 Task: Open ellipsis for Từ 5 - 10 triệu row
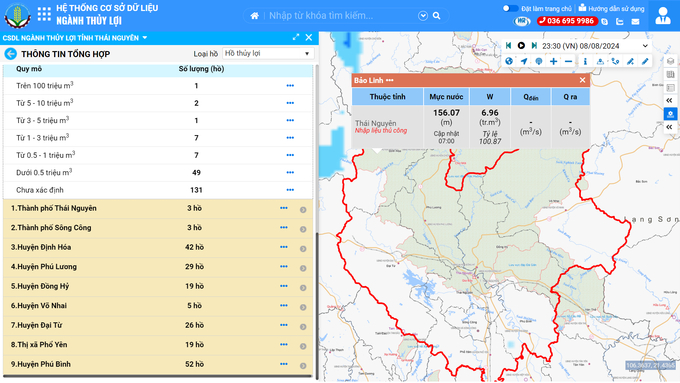[290, 103]
